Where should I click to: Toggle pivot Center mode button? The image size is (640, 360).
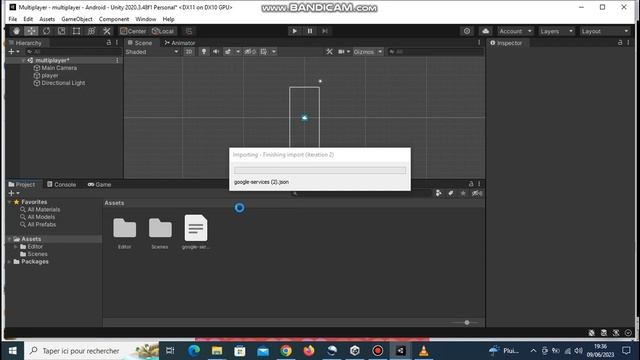(x=133, y=31)
